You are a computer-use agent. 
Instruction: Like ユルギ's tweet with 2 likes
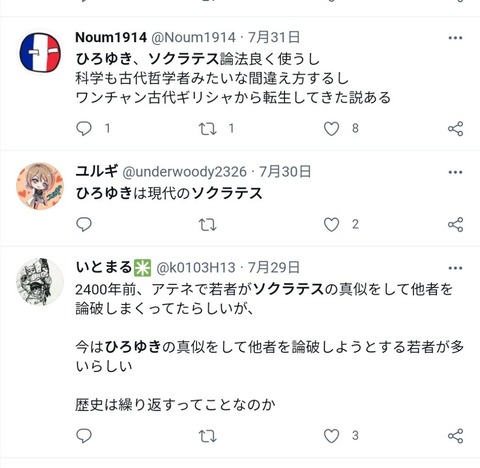point(331,225)
